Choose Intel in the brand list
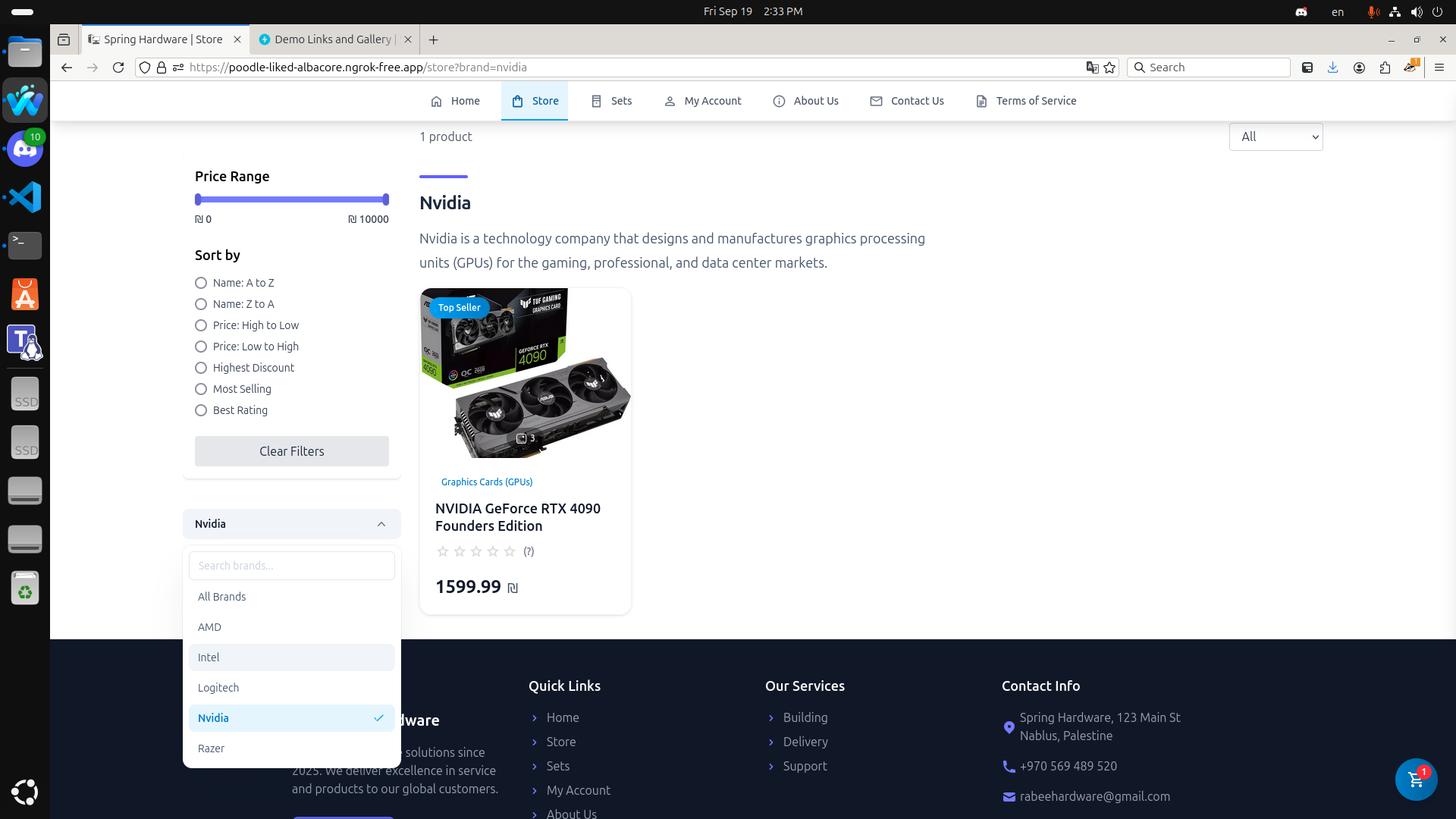Screen dimensions: 1456x819 [x=292, y=657]
